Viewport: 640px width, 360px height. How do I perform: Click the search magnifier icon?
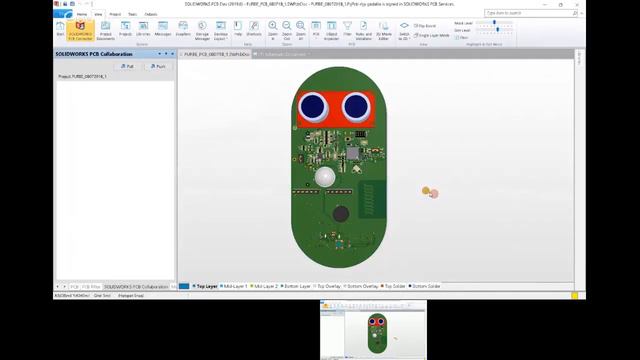click(575, 13)
